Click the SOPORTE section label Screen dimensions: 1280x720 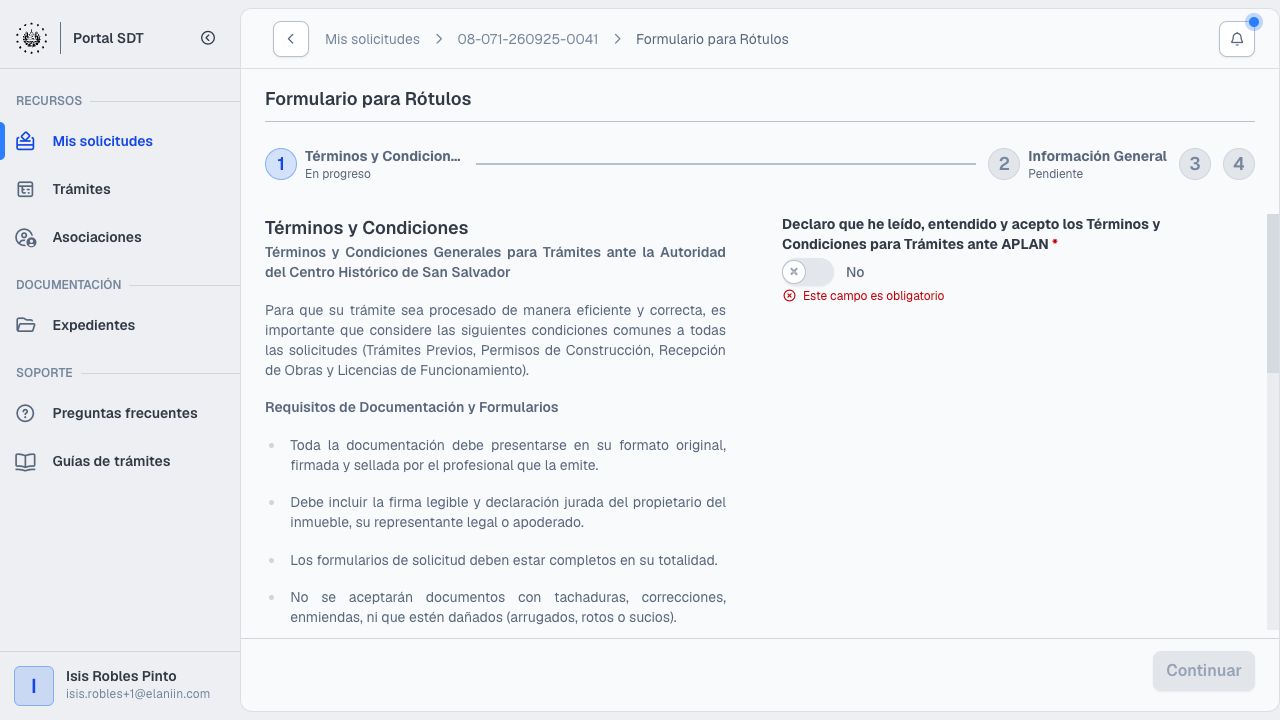[x=44, y=373]
